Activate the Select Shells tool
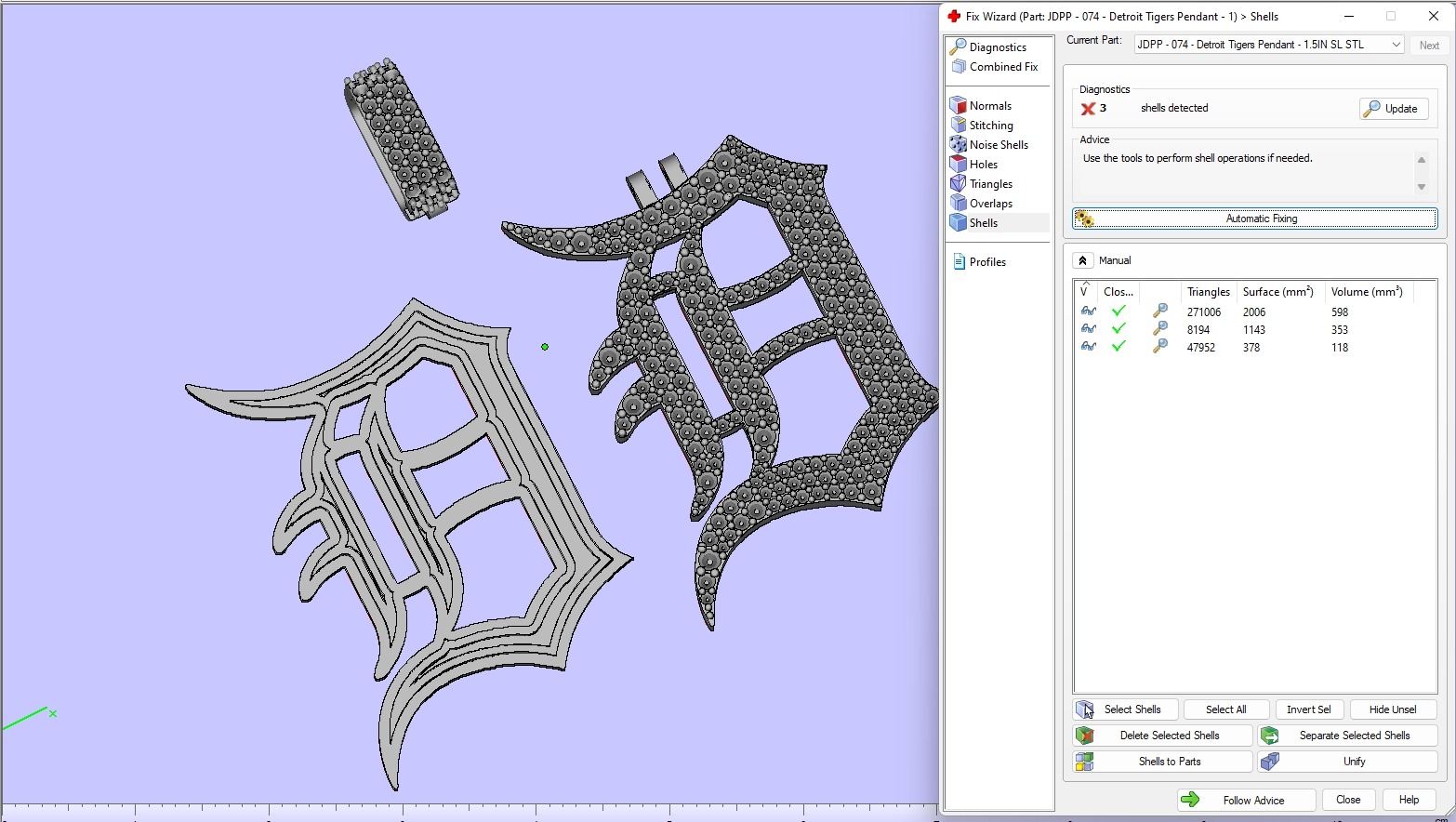Screen dimensions: 1456x822 [x=1126, y=709]
